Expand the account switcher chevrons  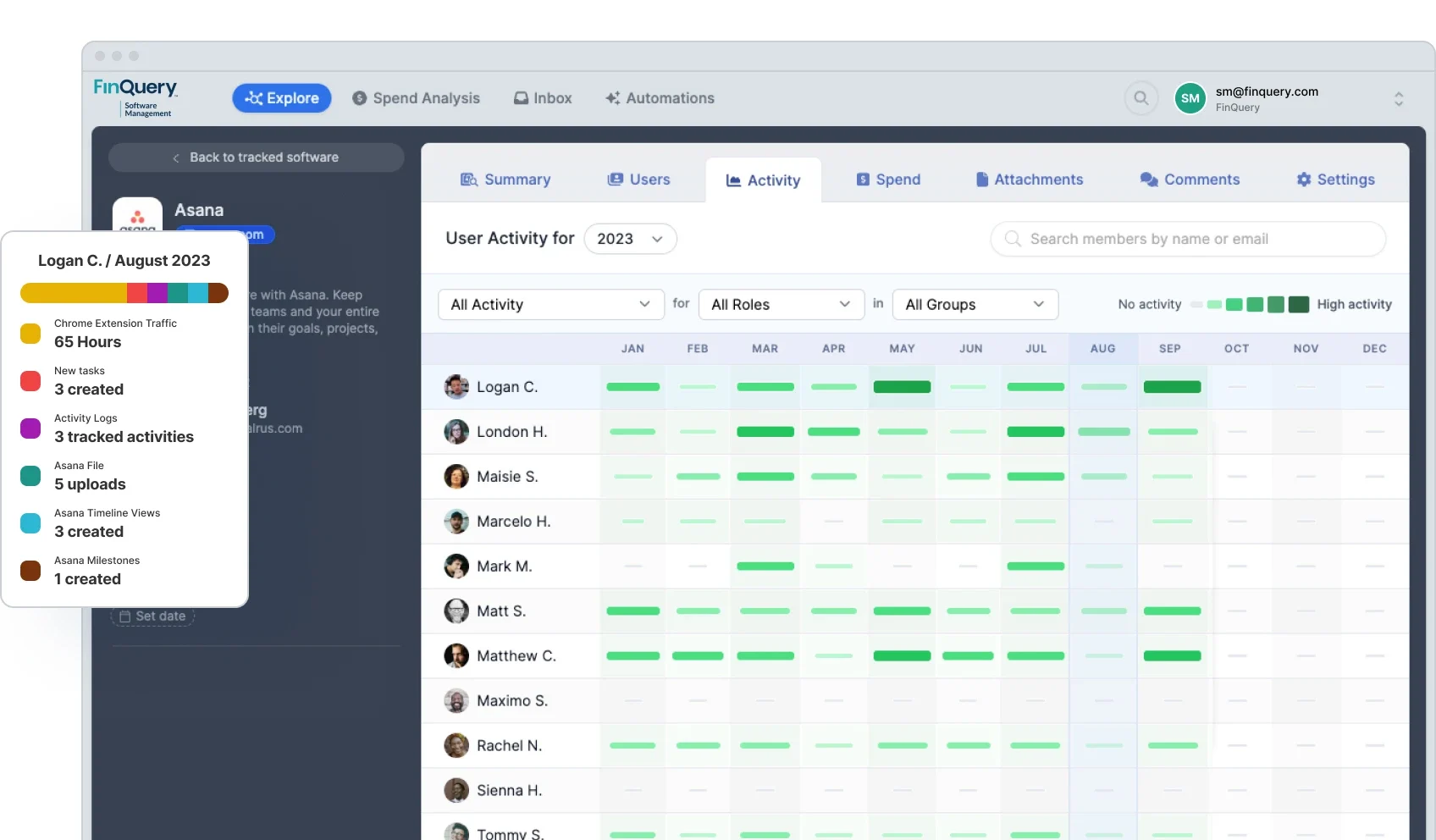(1399, 99)
